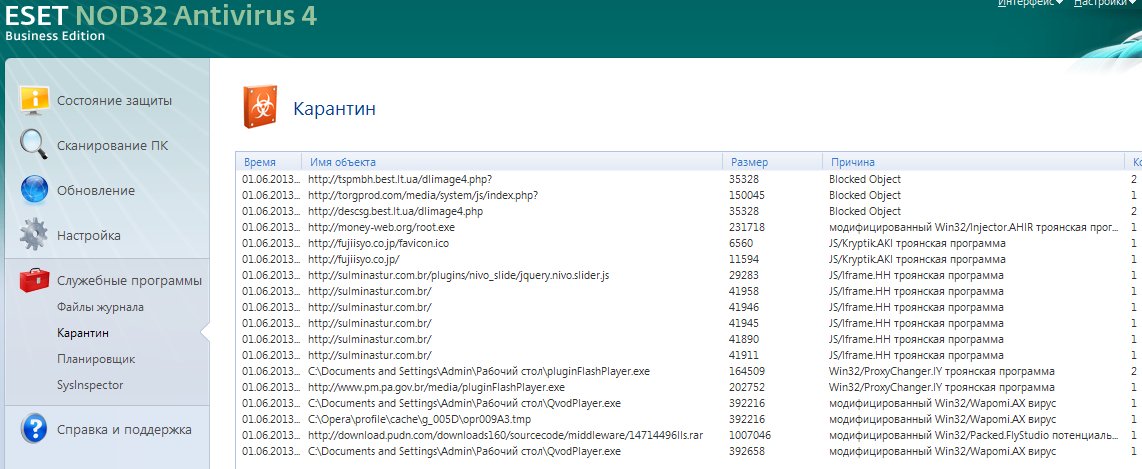Open the Планировщик submenu item
Viewport: 1142px width, 469px height.
pos(96,359)
